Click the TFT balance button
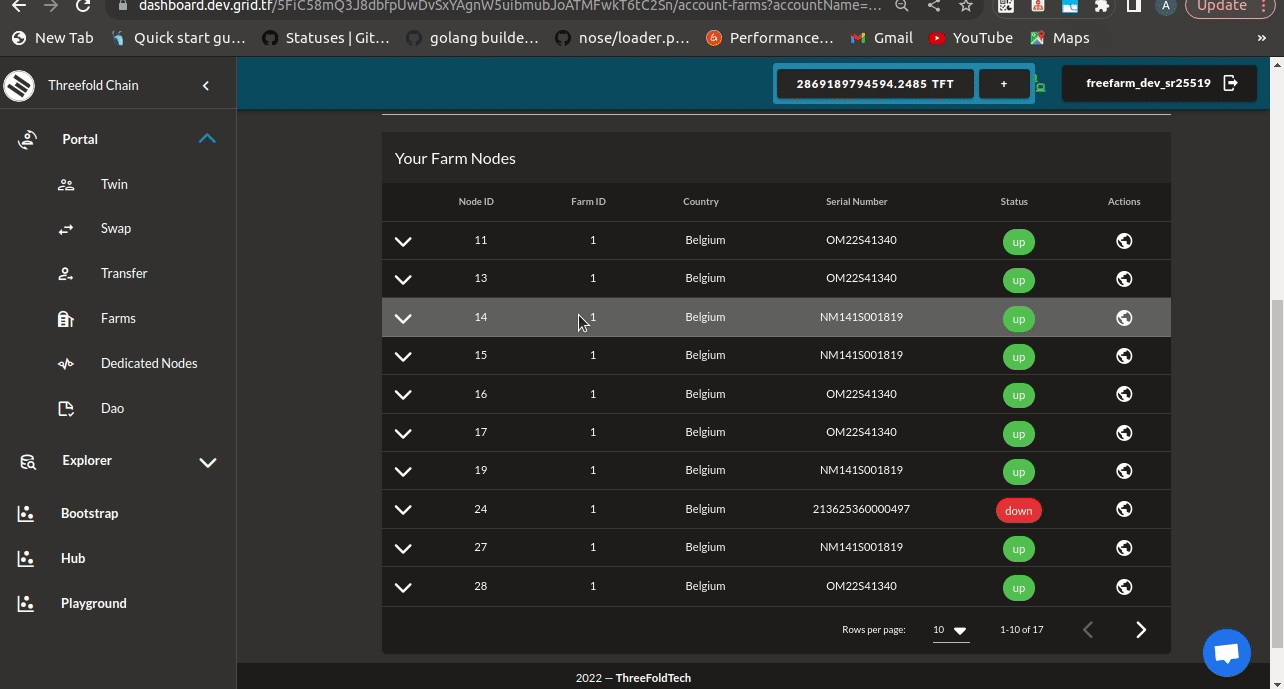This screenshot has width=1284, height=689. [874, 83]
